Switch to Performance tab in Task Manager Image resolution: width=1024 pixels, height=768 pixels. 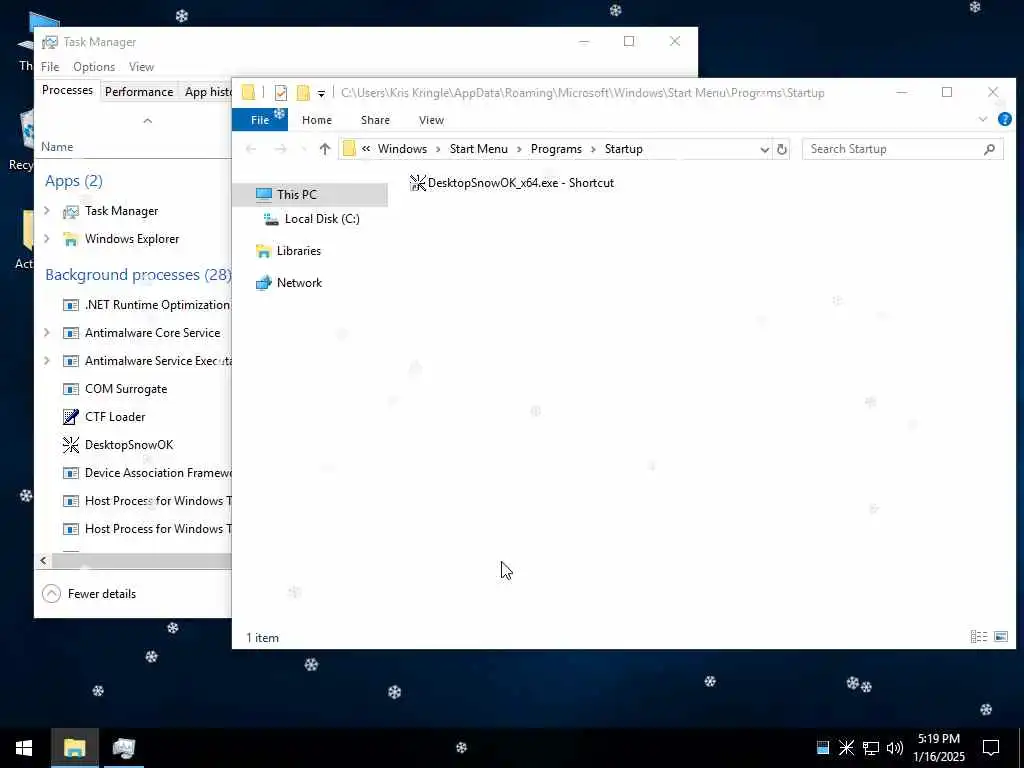click(x=139, y=91)
